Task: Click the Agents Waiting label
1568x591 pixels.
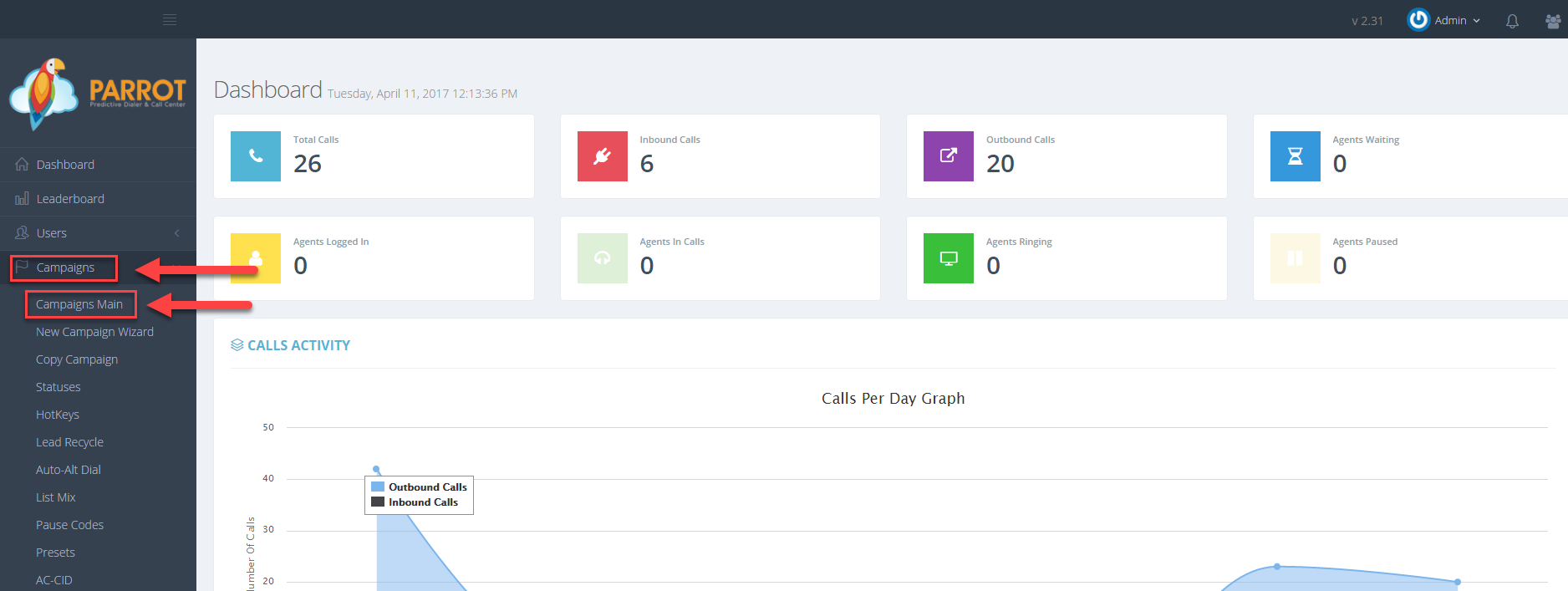Action: 1366,140
